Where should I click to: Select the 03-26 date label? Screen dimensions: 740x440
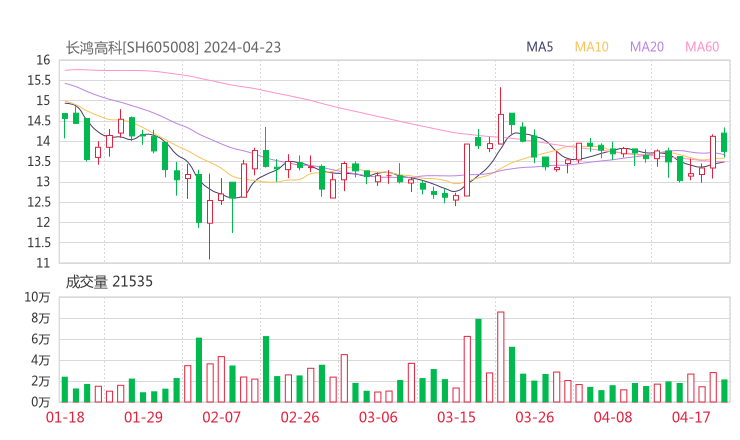coord(534,417)
